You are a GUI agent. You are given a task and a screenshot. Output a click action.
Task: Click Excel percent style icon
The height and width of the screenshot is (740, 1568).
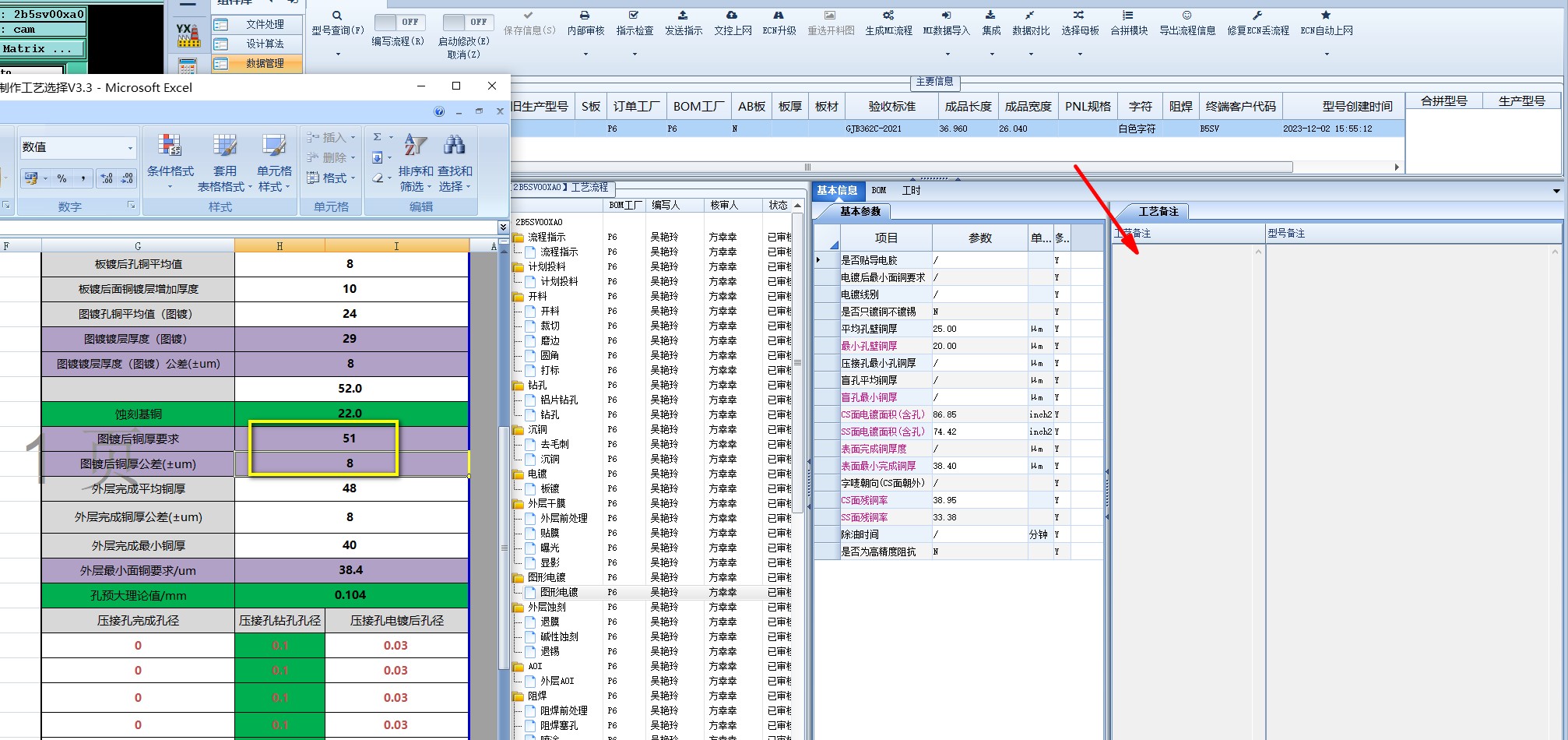click(x=62, y=178)
